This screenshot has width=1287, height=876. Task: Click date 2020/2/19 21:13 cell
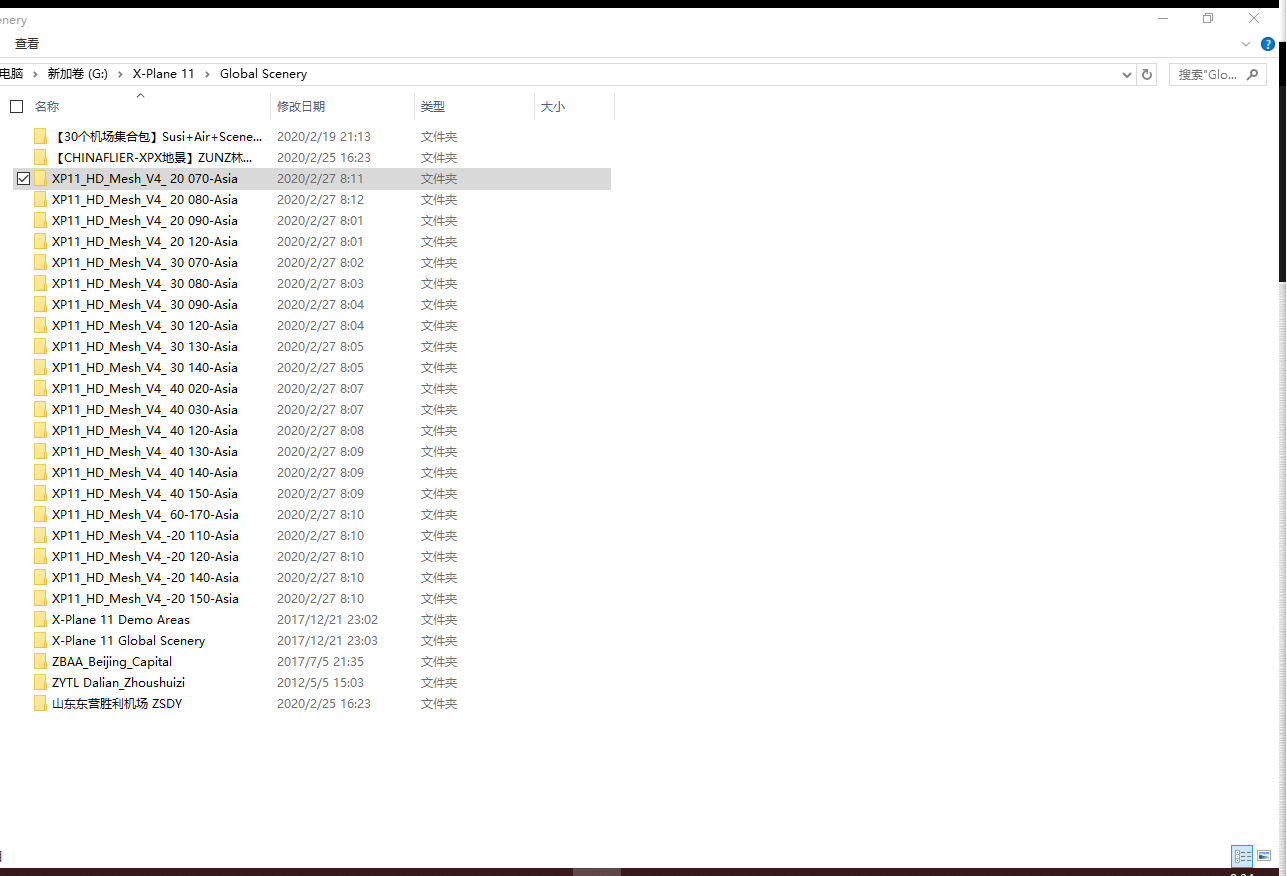coord(324,136)
